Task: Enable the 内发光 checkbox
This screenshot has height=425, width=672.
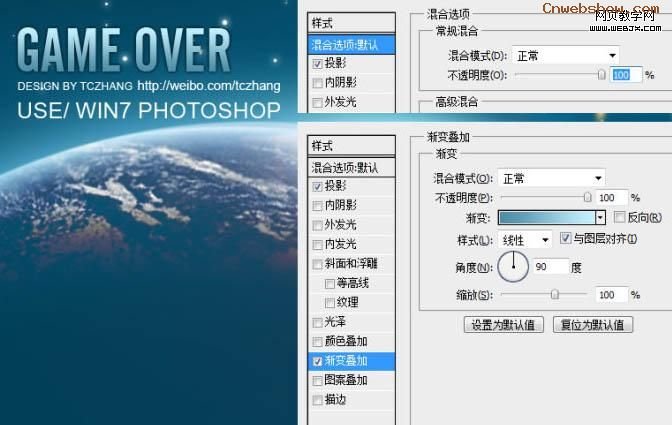Action: (317, 245)
